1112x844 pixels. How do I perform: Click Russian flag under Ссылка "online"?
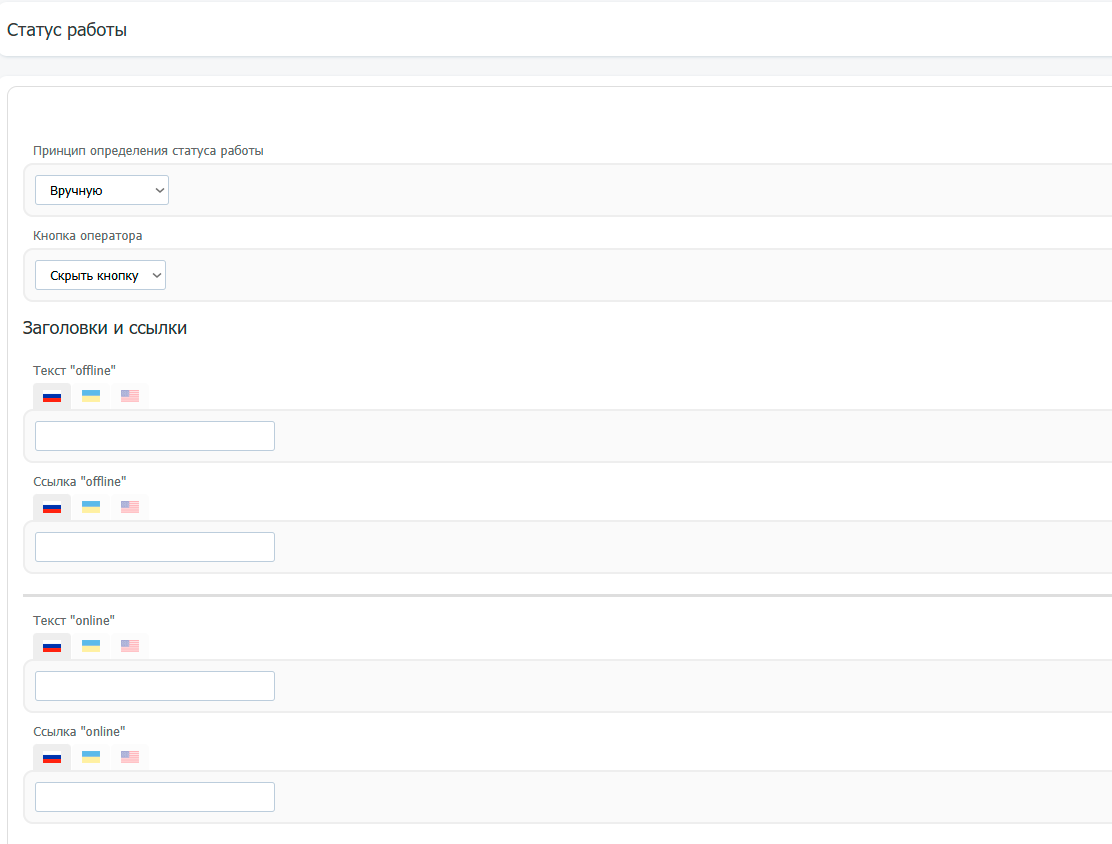tap(52, 757)
